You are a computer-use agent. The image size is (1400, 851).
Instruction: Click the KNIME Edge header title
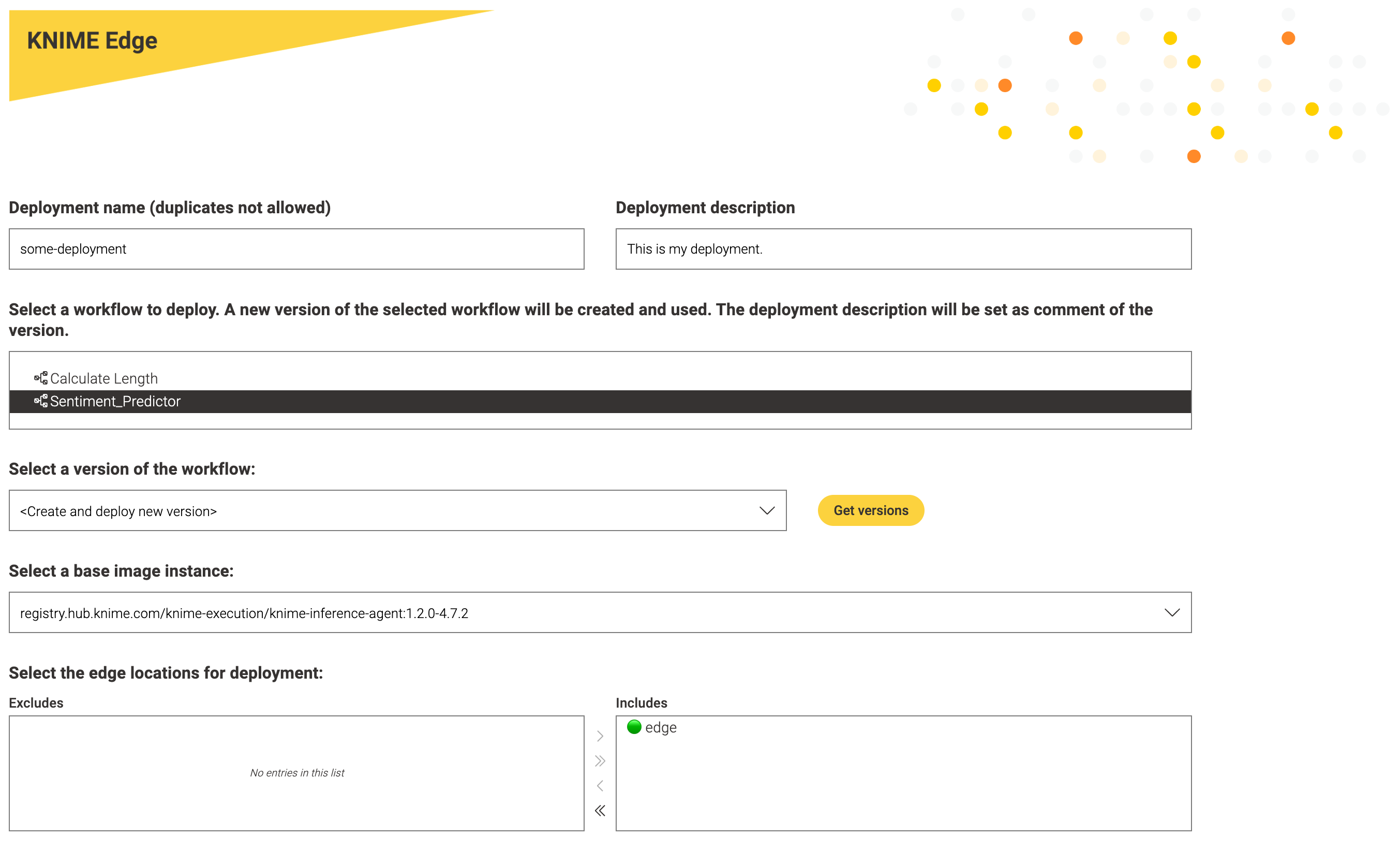pos(92,41)
